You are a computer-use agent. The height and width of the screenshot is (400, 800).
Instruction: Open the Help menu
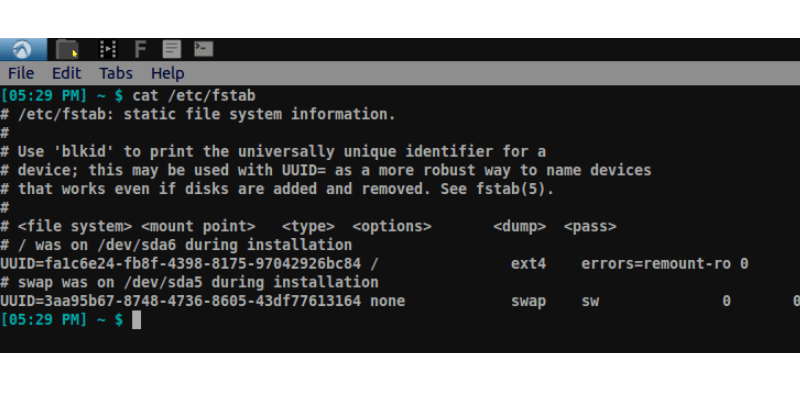pyautogui.click(x=167, y=73)
